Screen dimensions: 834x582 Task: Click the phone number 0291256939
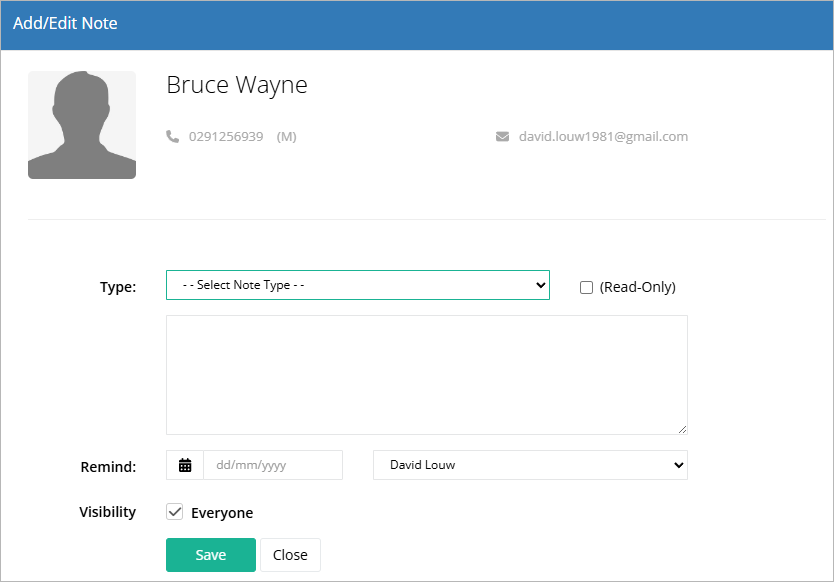(226, 137)
